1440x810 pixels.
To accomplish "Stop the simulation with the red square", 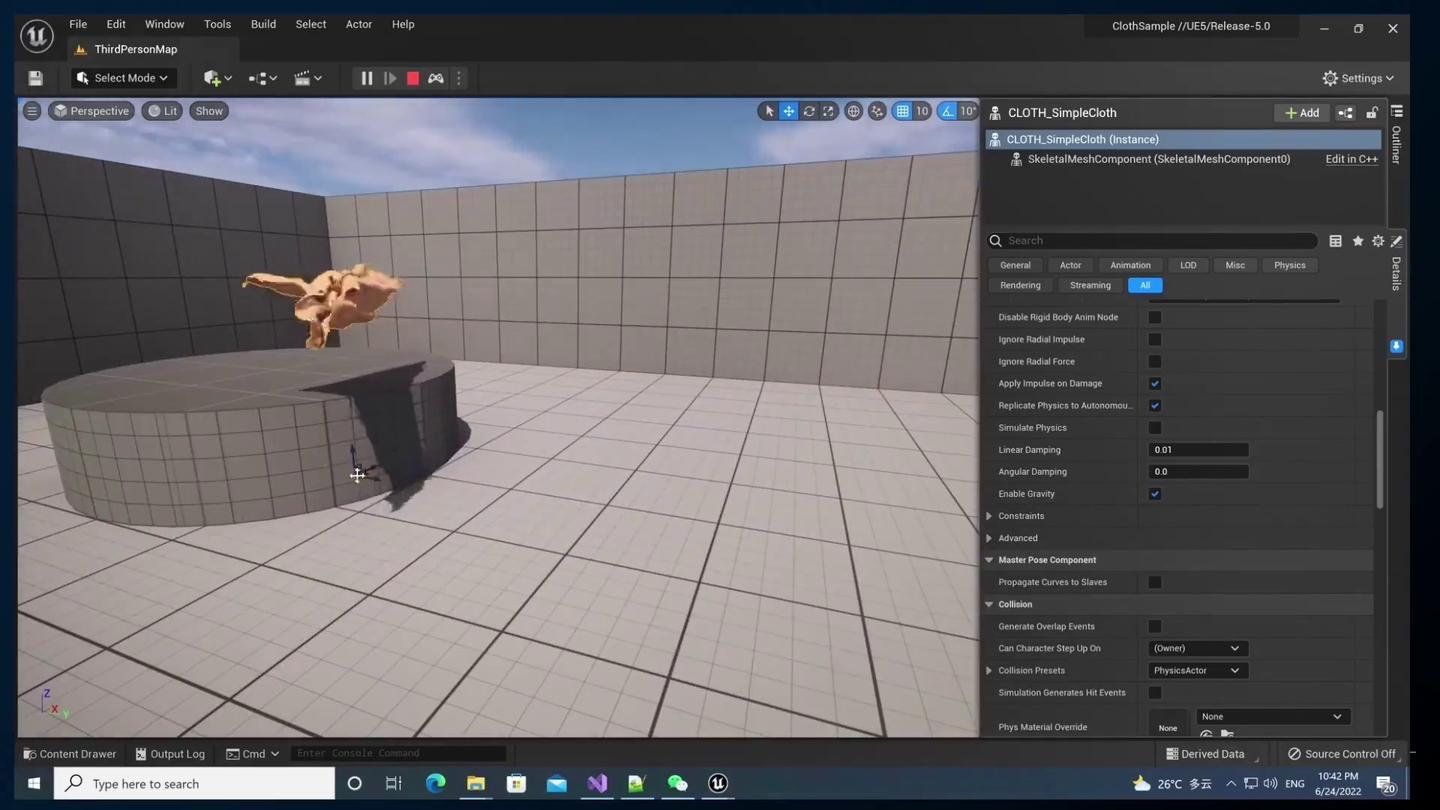I will [413, 78].
